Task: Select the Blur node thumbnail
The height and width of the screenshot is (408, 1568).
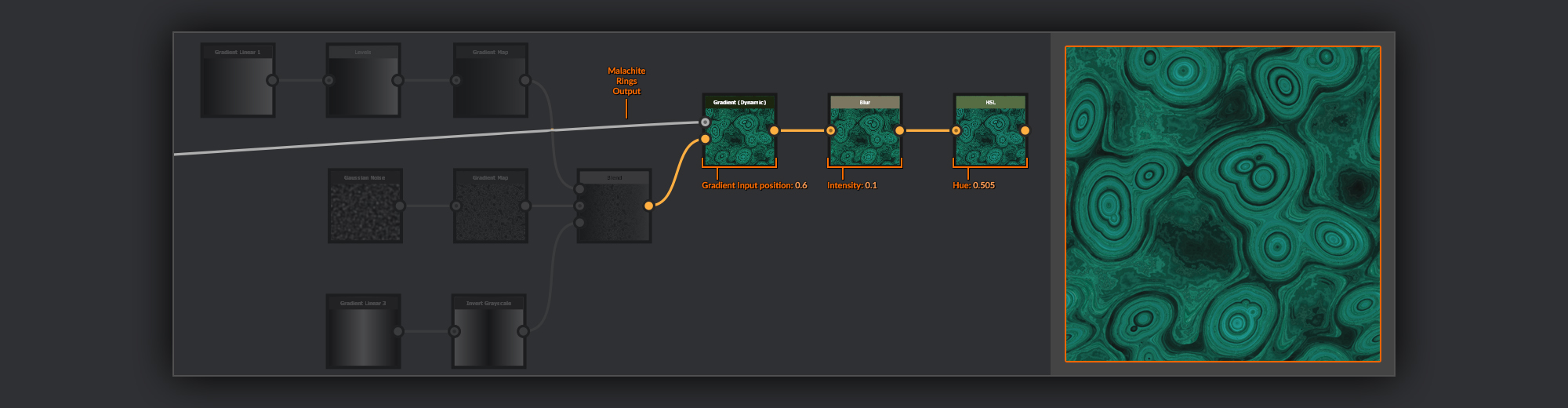Action: coord(865,137)
